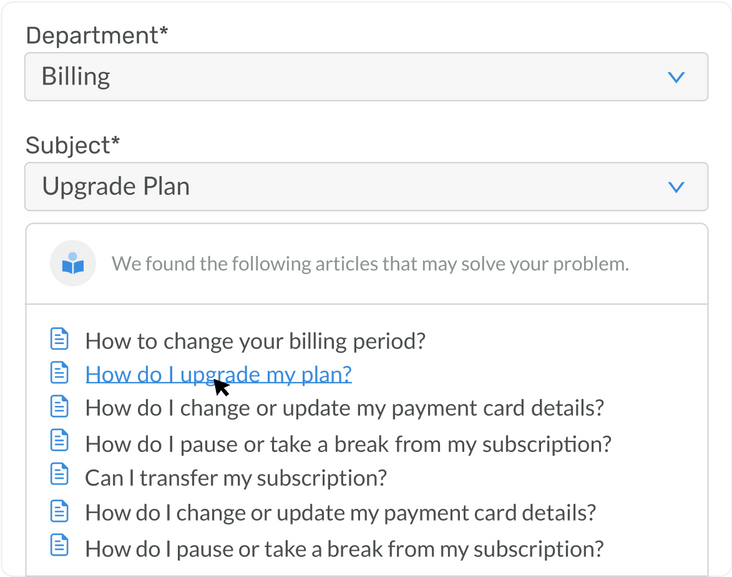Open "How to change your billing period?" article
Image resolution: width=732 pixels, height=577 pixels.
[255, 341]
